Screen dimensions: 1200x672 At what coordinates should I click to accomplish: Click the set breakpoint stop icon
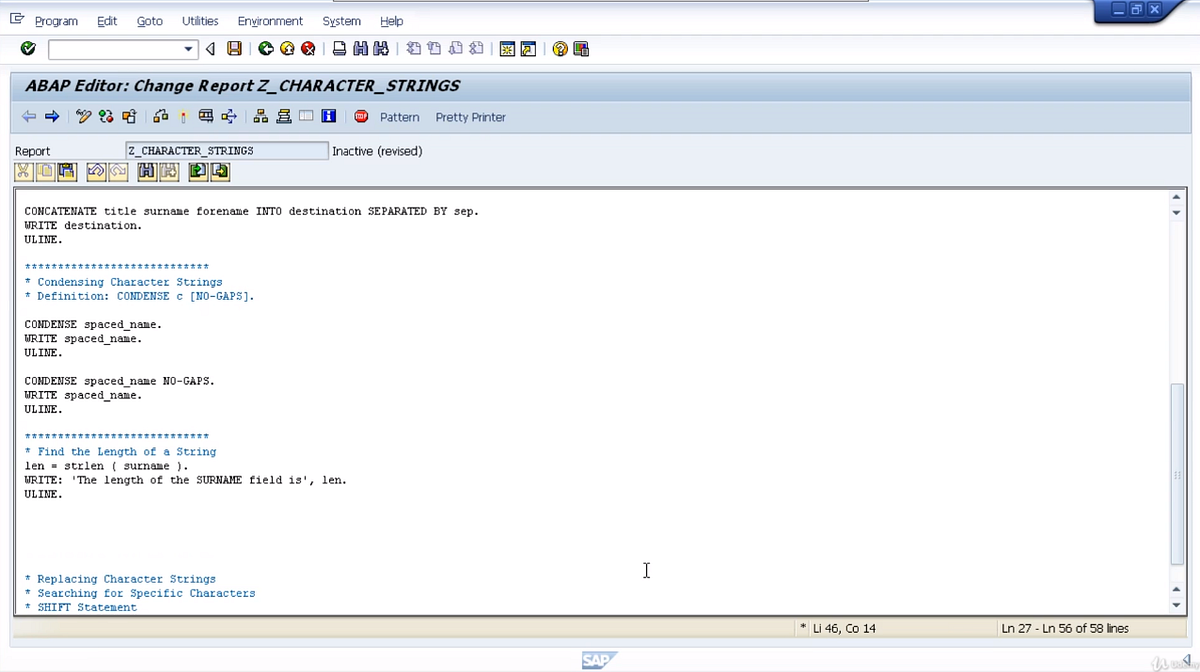pos(360,116)
